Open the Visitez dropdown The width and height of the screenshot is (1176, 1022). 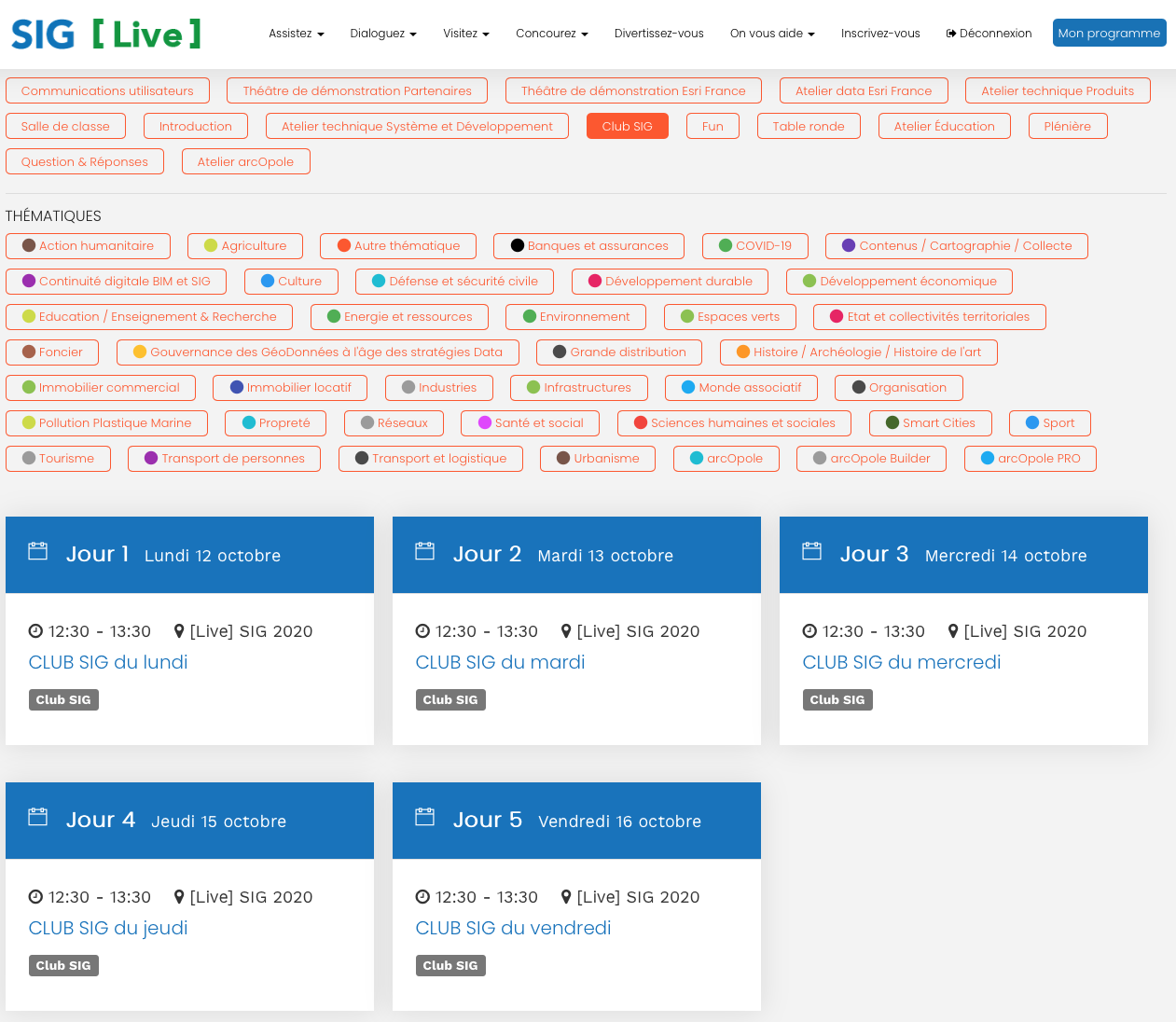coord(466,34)
